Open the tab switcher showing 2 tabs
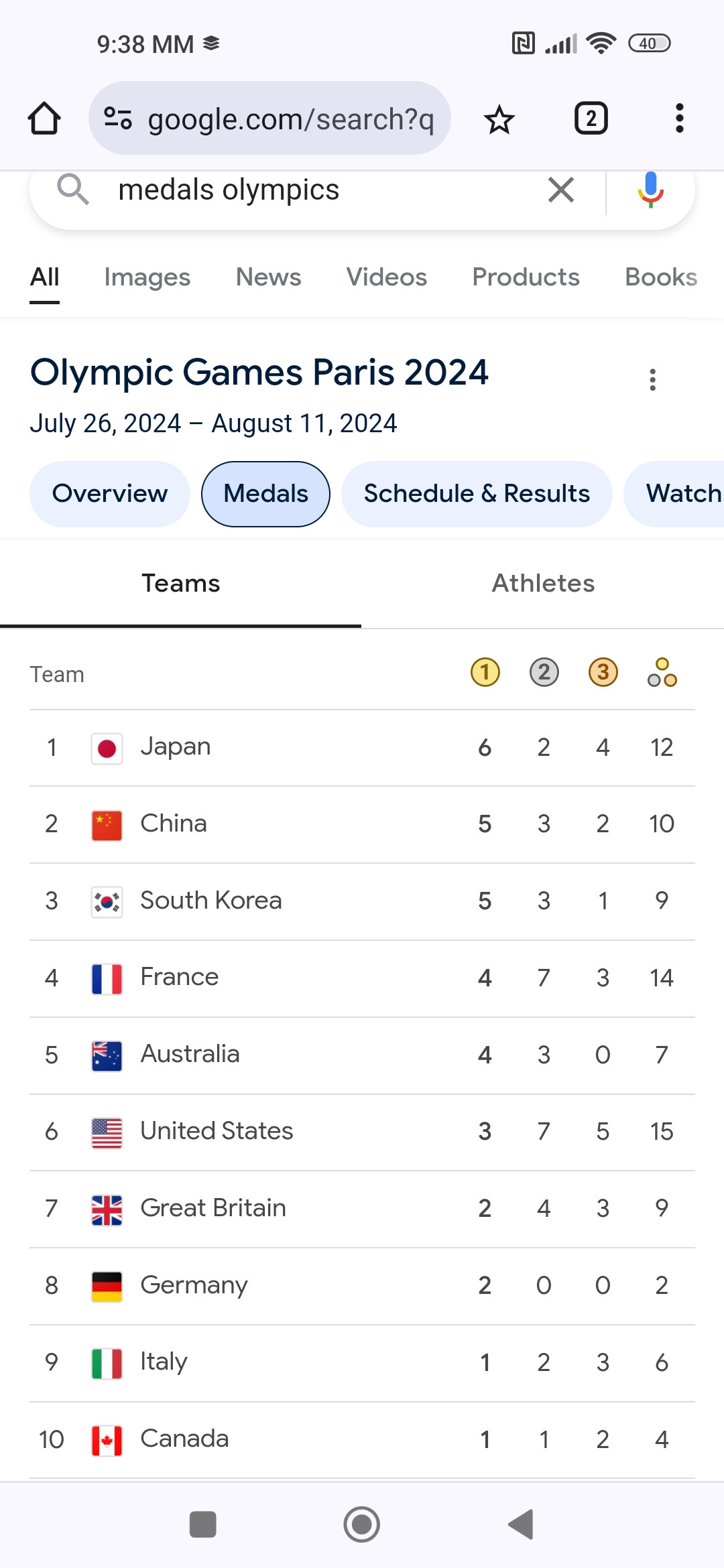 point(591,119)
